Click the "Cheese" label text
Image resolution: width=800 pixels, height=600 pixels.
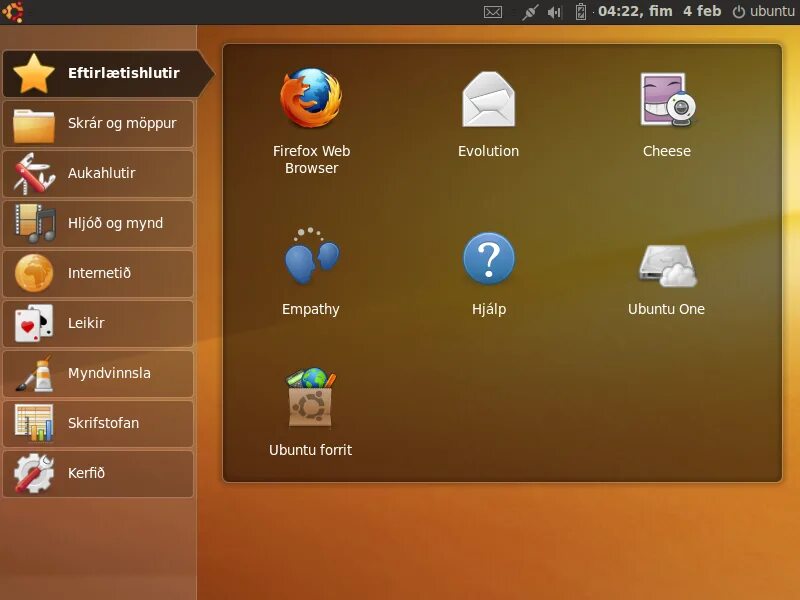(x=667, y=151)
